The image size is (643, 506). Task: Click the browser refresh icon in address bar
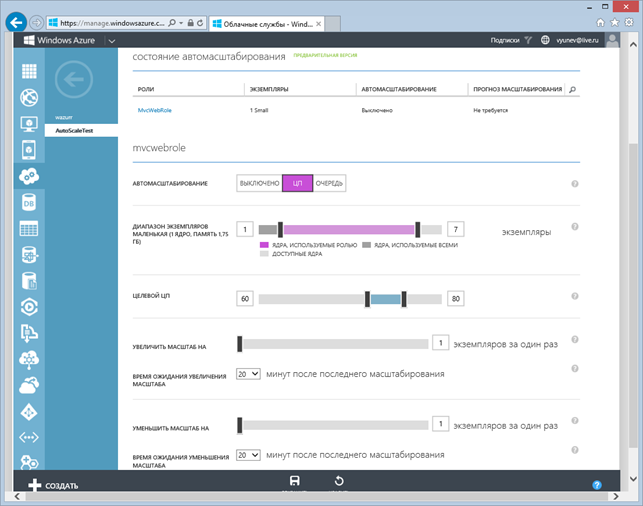tap(200, 23)
